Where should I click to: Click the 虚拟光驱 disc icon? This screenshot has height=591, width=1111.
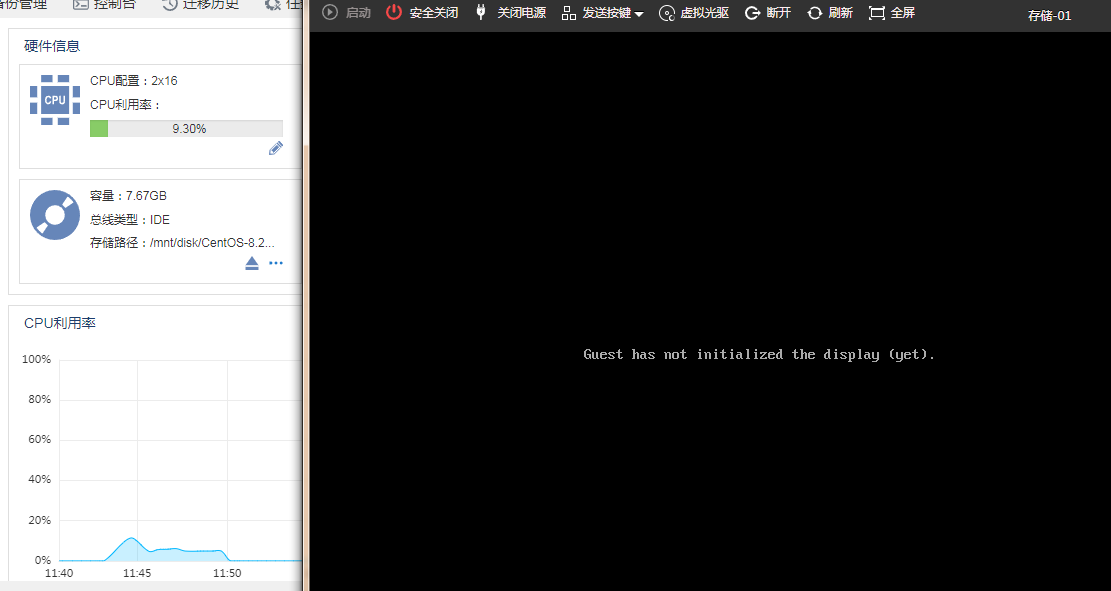pyautogui.click(x=667, y=13)
